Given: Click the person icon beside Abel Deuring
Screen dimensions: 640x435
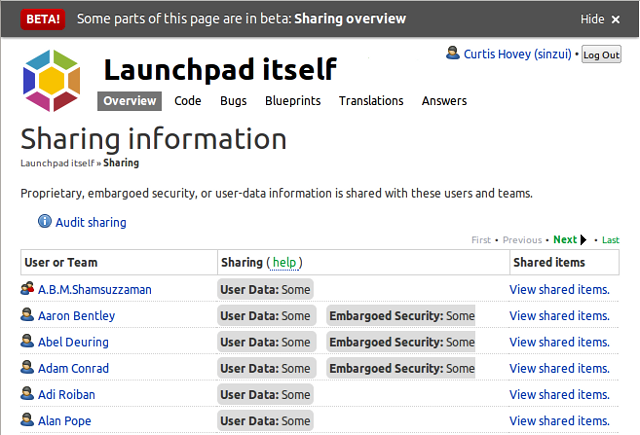Looking at the screenshot, I should 27,341.
